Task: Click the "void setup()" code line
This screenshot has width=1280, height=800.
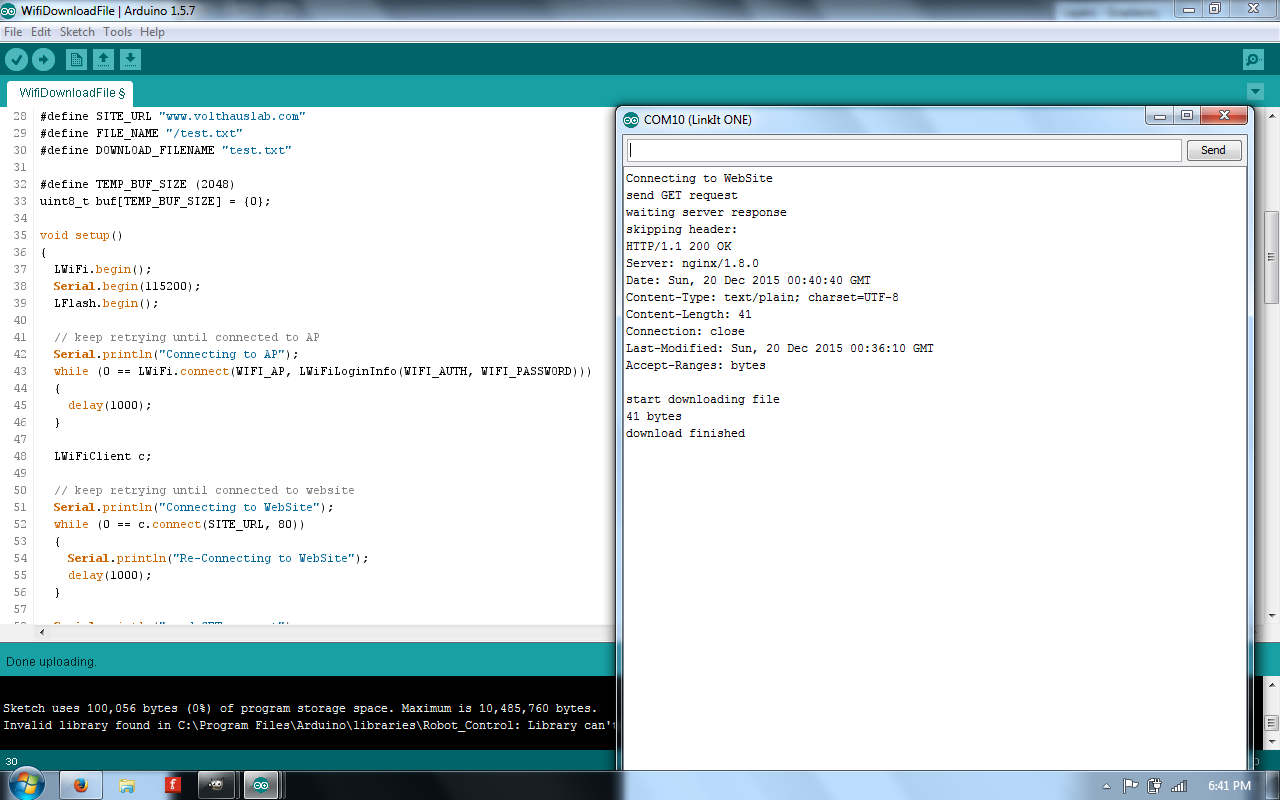Action: click(x=81, y=235)
